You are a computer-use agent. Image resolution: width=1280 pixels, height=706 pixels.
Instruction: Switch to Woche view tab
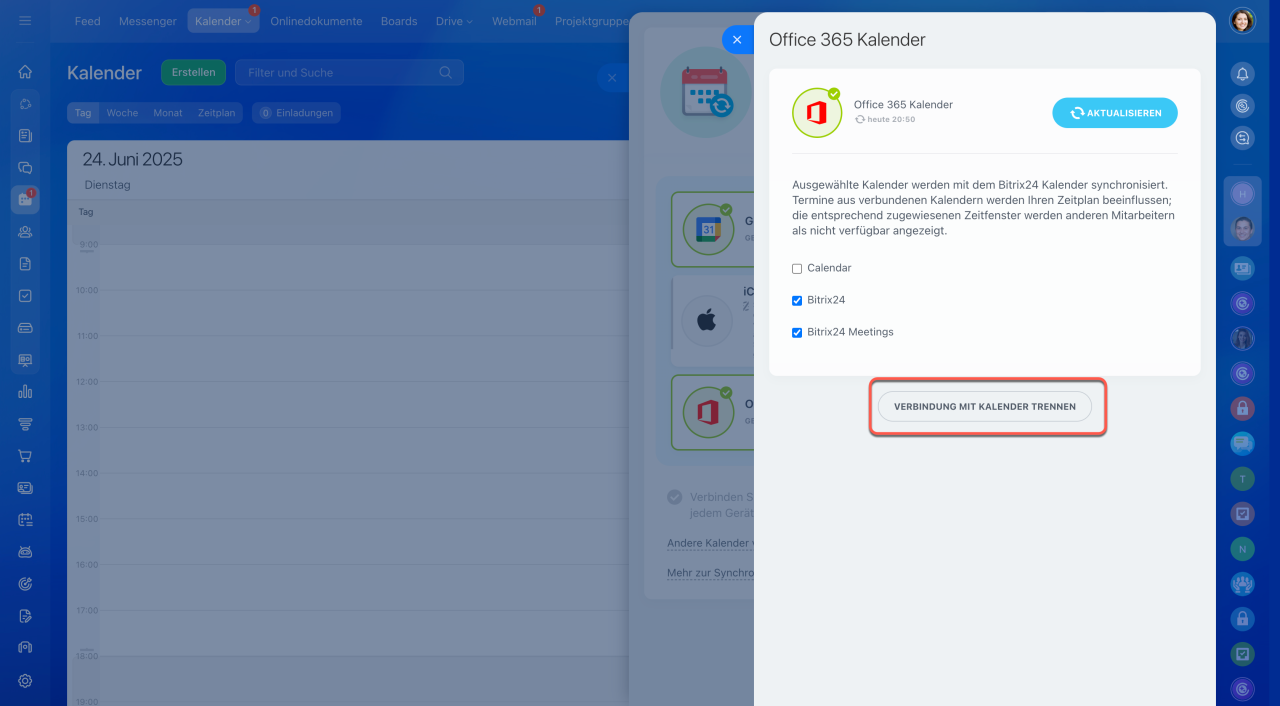click(x=122, y=113)
